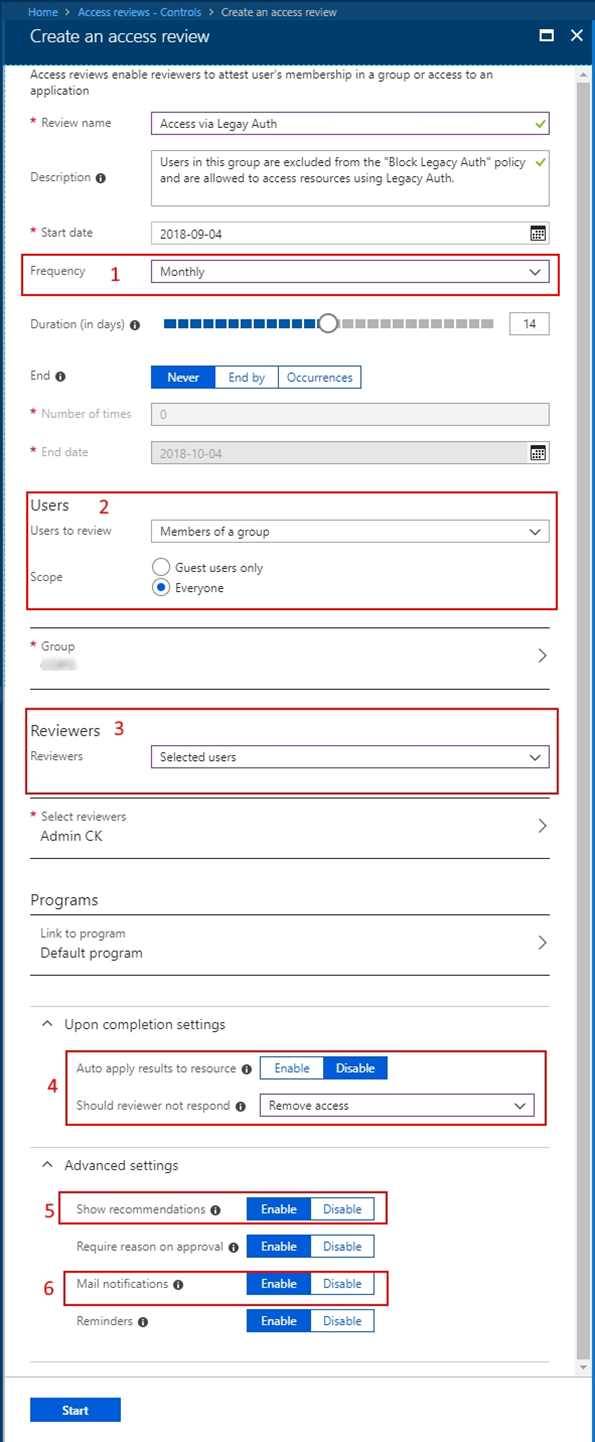Click the Should reviewer not respond info icon
The width and height of the screenshot is (595, 1442).
coord(240,1106)
